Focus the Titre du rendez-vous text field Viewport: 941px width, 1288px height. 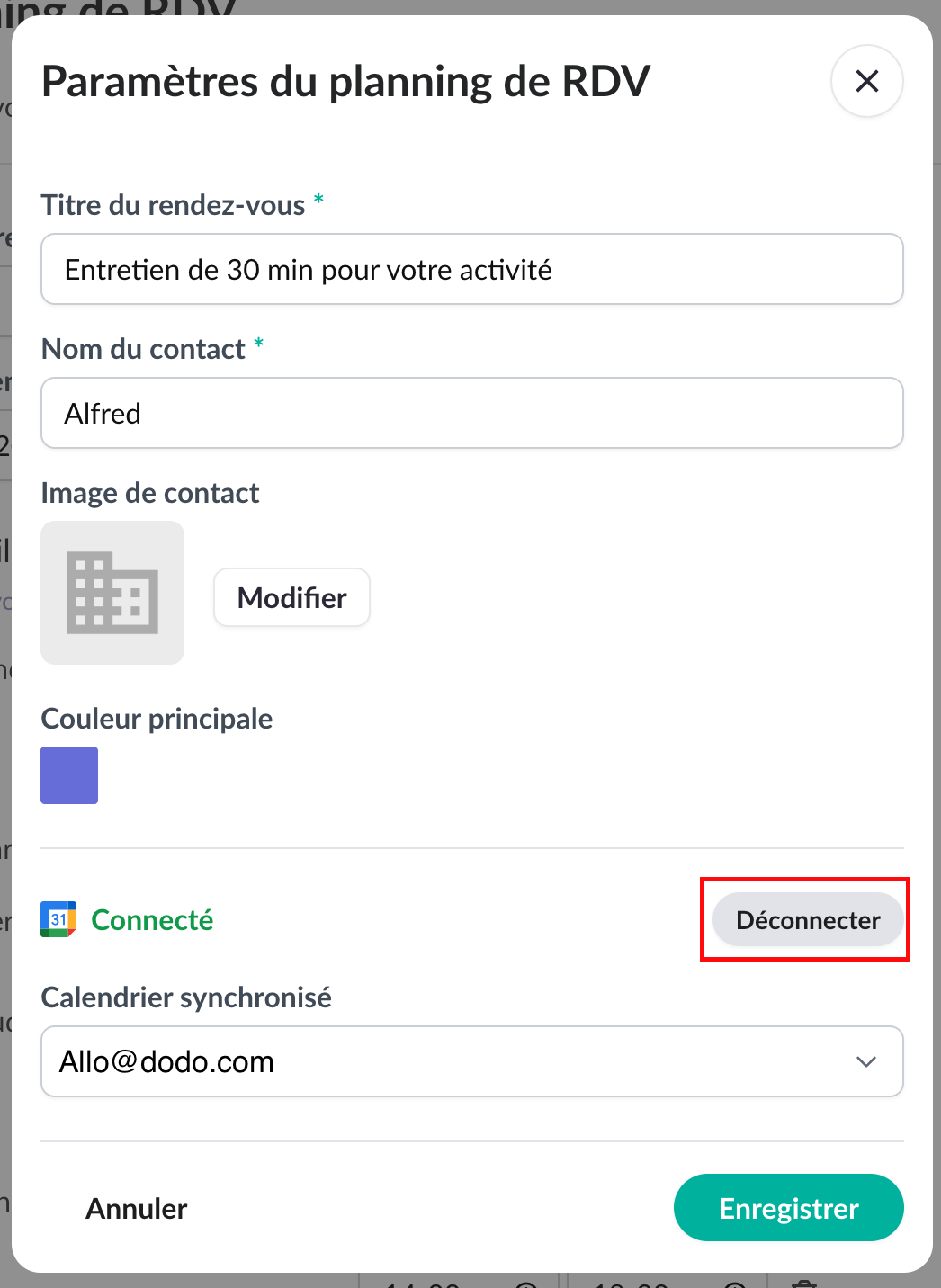coord(471,270)
